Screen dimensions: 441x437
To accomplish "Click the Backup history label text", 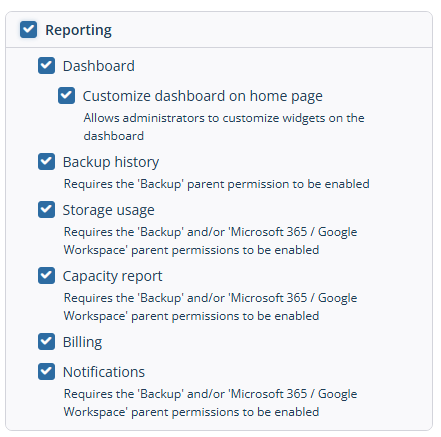I will (111, 163).
